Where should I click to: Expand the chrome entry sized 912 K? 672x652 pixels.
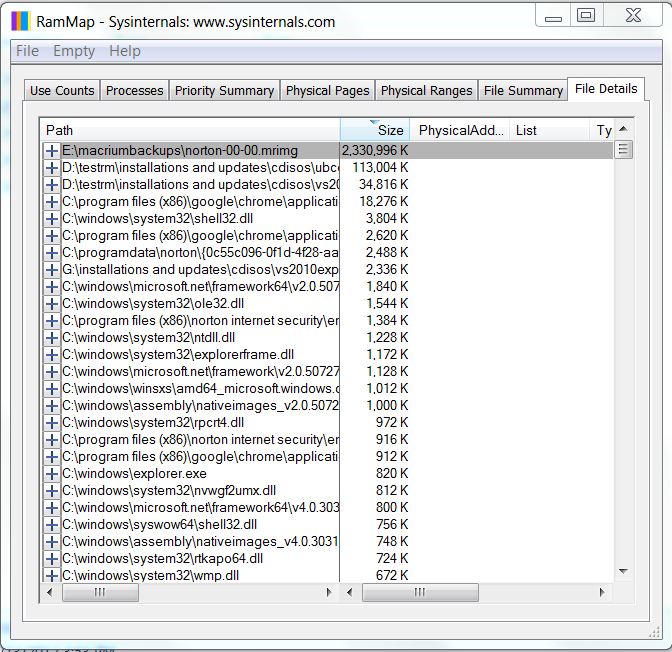(x=52, y=457)
